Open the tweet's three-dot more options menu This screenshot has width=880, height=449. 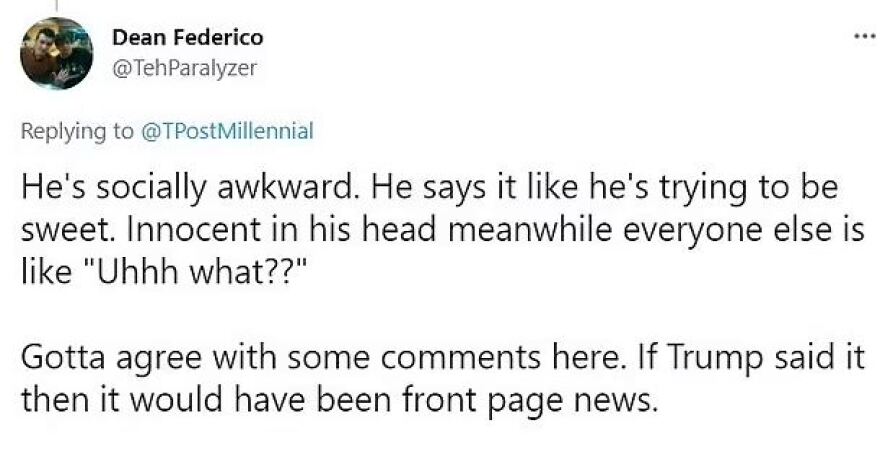tap(861, 36)
